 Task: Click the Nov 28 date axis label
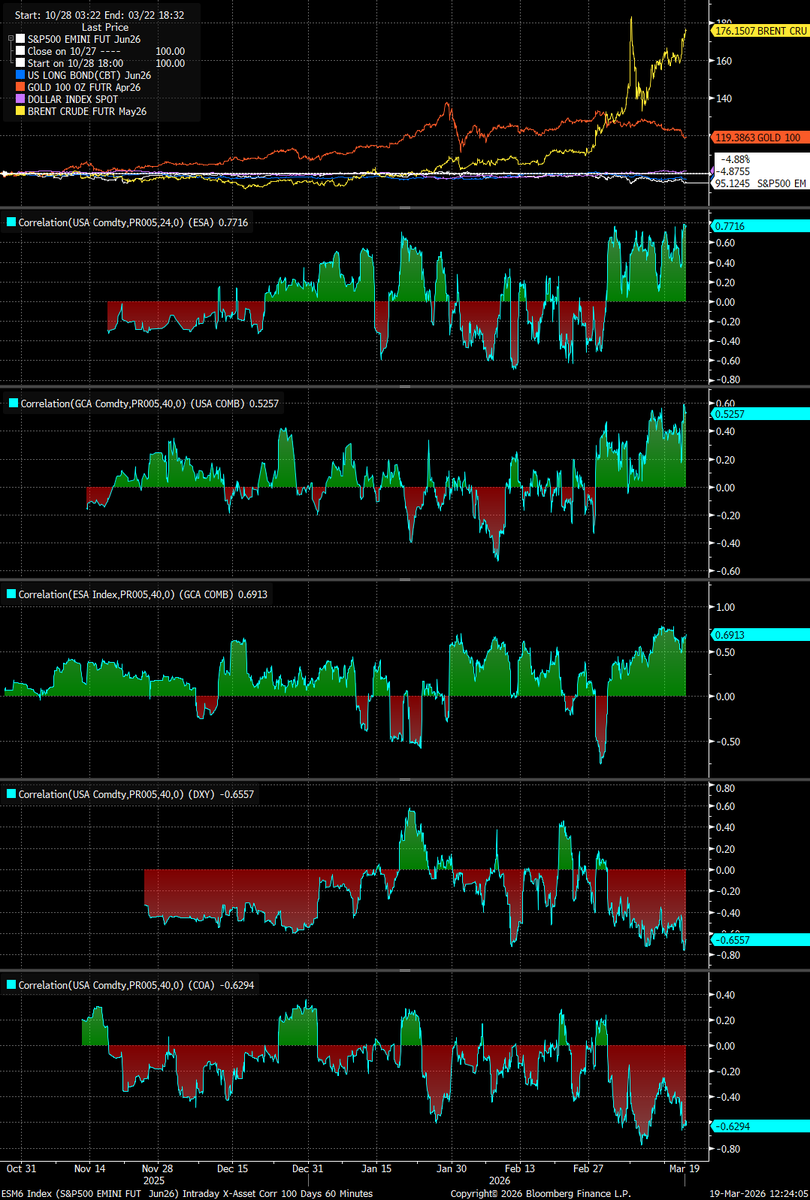click(158, 1167)
